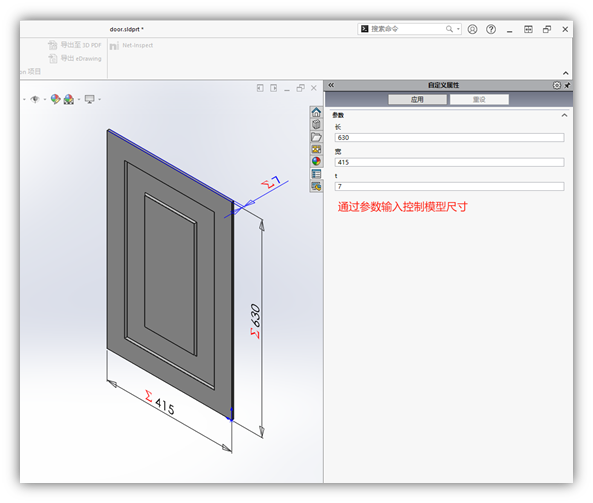Image resolution: width=593 pixels, height=503 pixels.
Task: Click the expand right panel viewport icon
Action: [x=273, y=88]
